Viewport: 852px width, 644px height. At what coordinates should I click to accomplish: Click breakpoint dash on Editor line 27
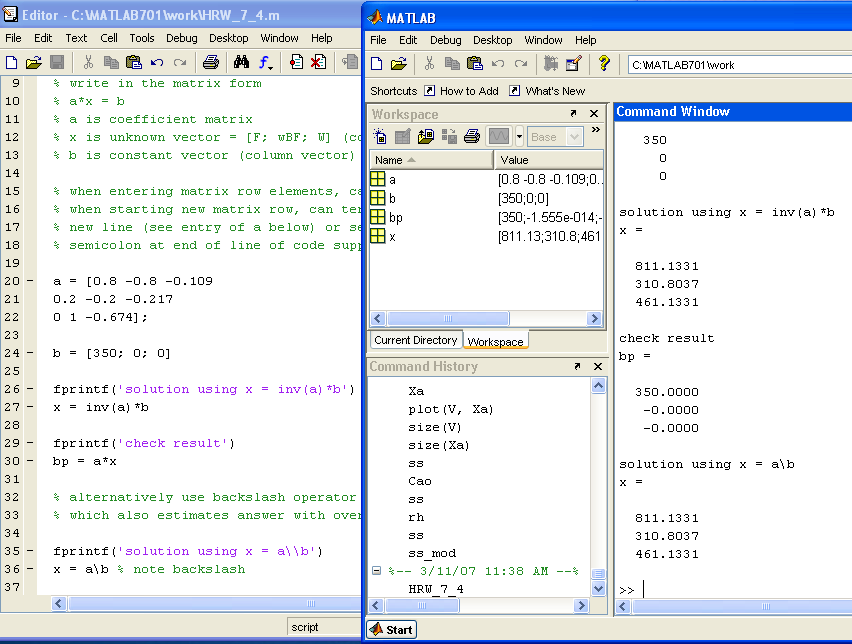[30, 407]
